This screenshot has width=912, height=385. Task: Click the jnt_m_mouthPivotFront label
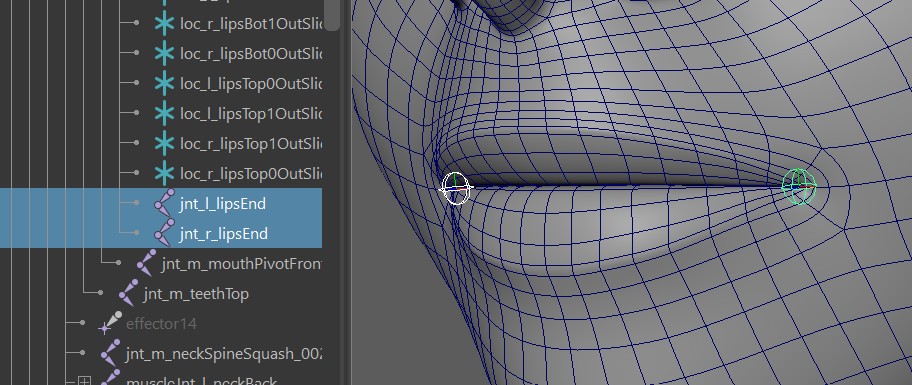(x=241, y=263)
